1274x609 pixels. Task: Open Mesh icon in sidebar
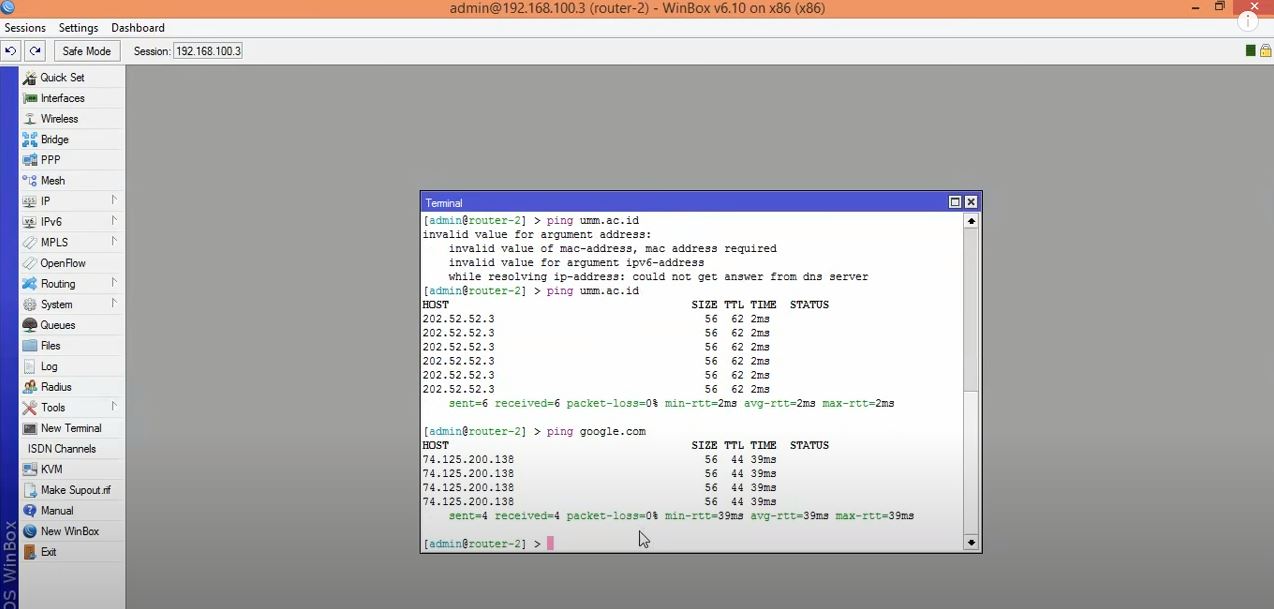coord(30,181)
